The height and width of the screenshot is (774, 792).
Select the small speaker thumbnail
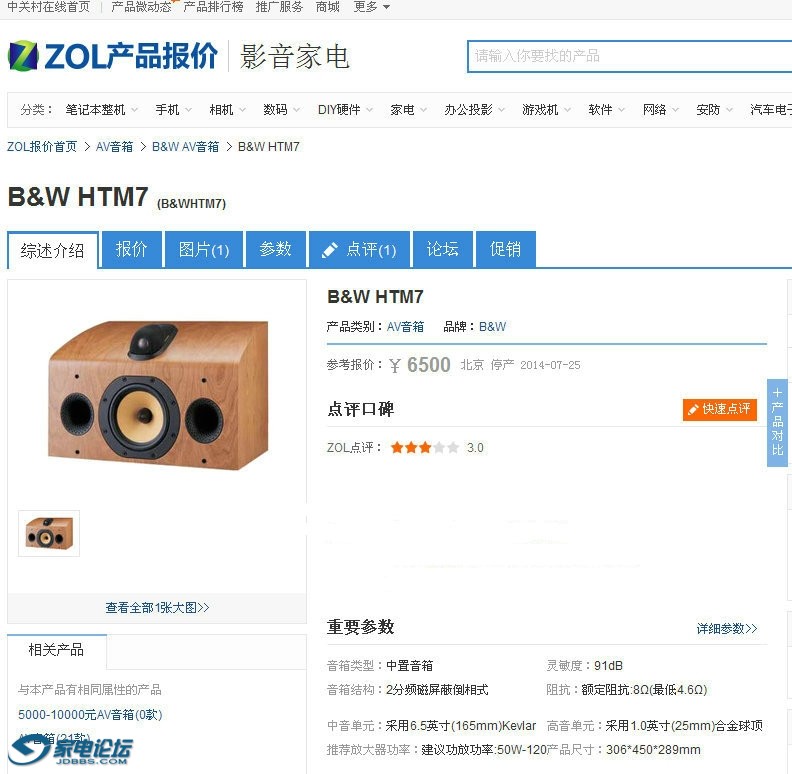click(49, 534)
